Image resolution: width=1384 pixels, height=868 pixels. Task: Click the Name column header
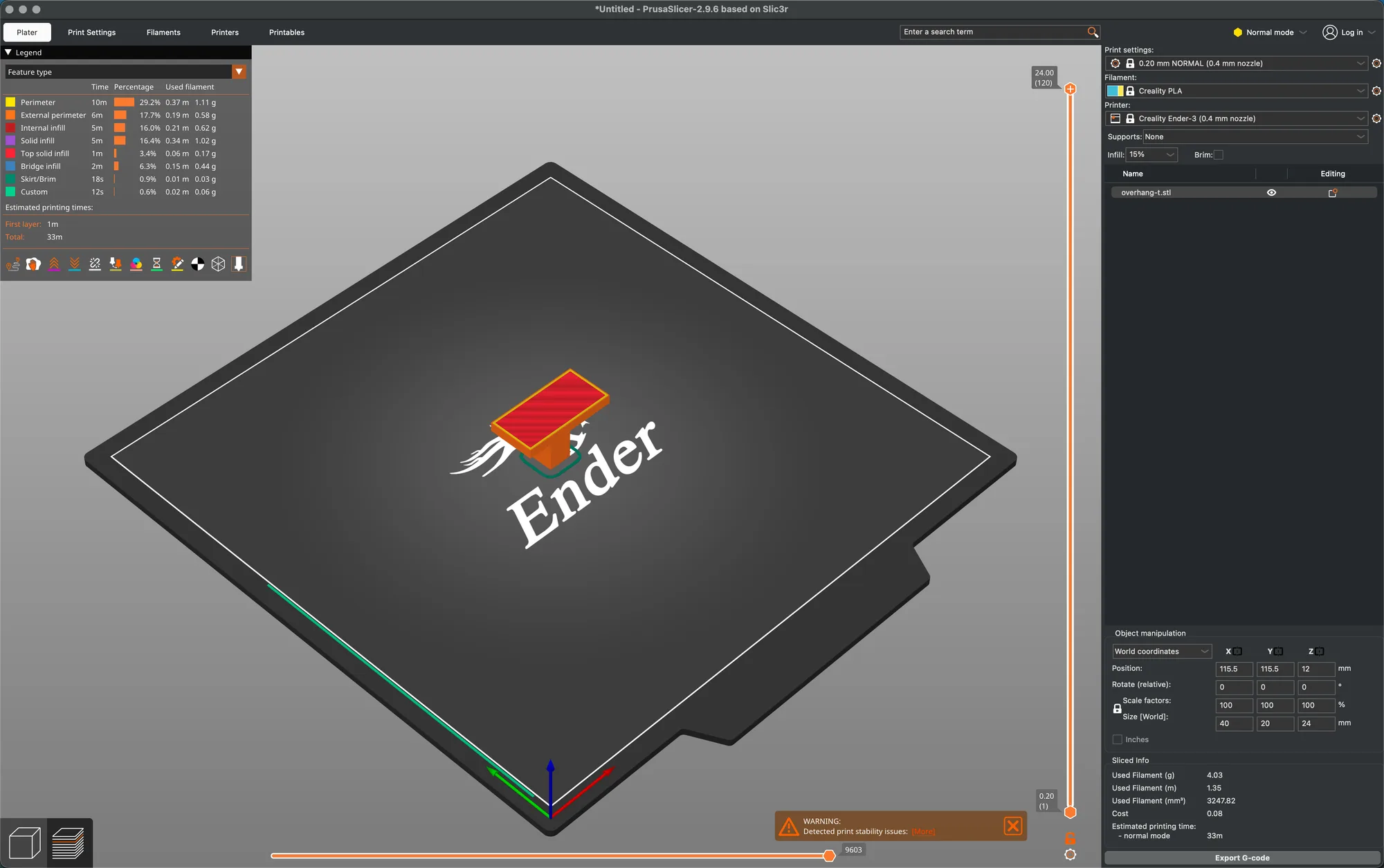tap(1133, 174)
